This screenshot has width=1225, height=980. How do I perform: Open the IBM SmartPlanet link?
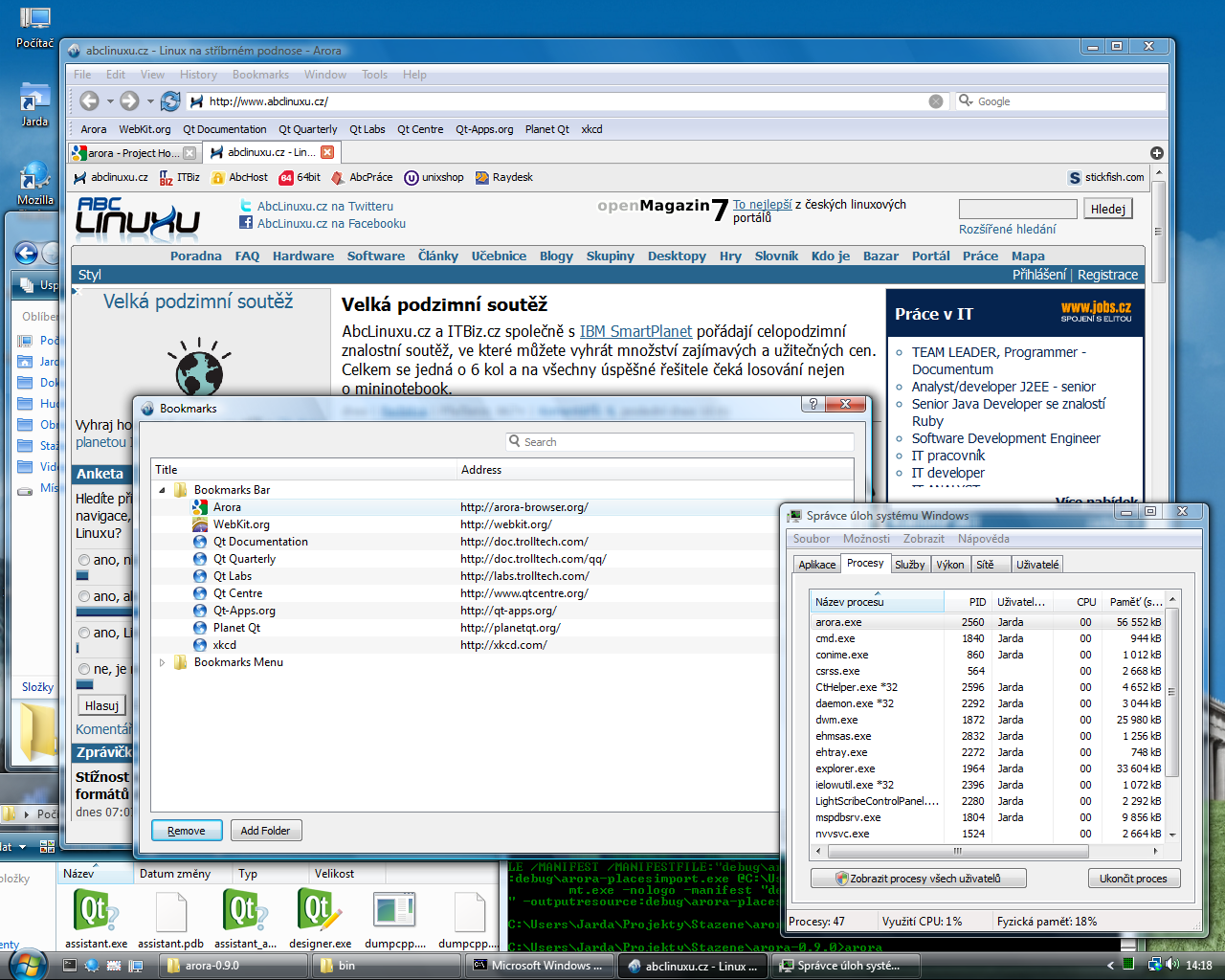click(x=635, y=331)
